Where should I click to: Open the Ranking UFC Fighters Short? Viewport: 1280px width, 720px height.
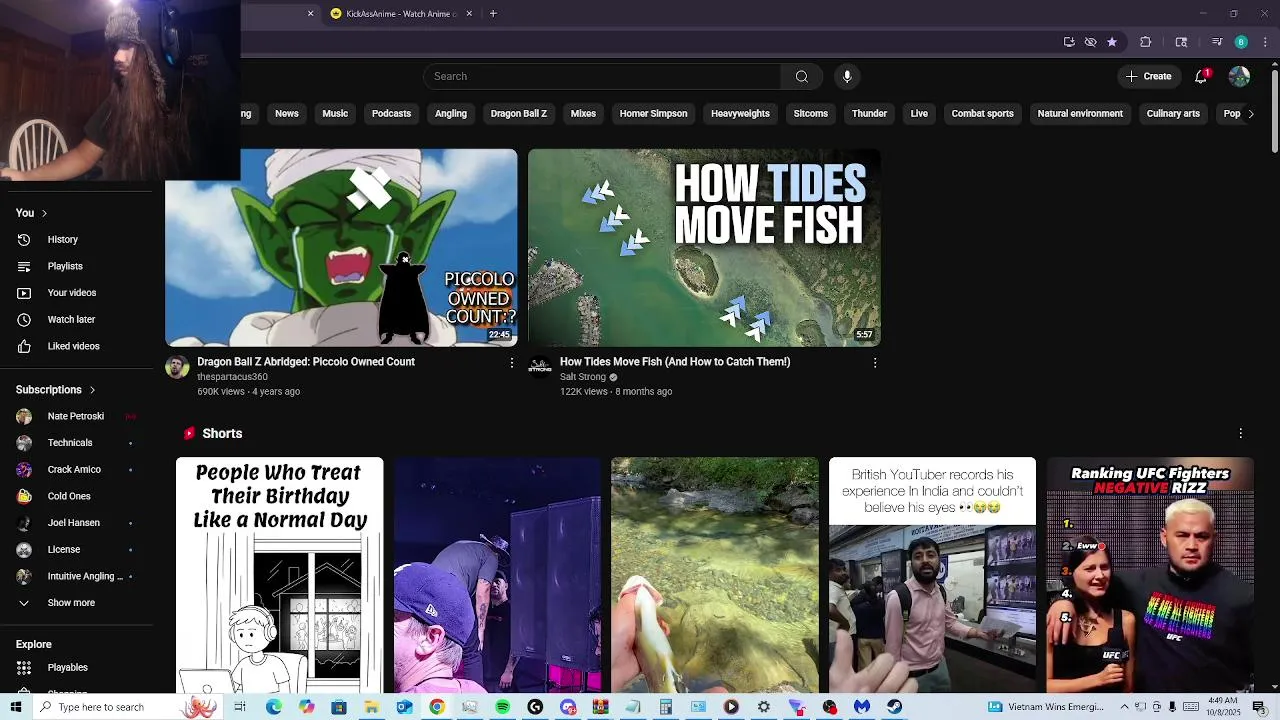click(x=1150, y=575)
